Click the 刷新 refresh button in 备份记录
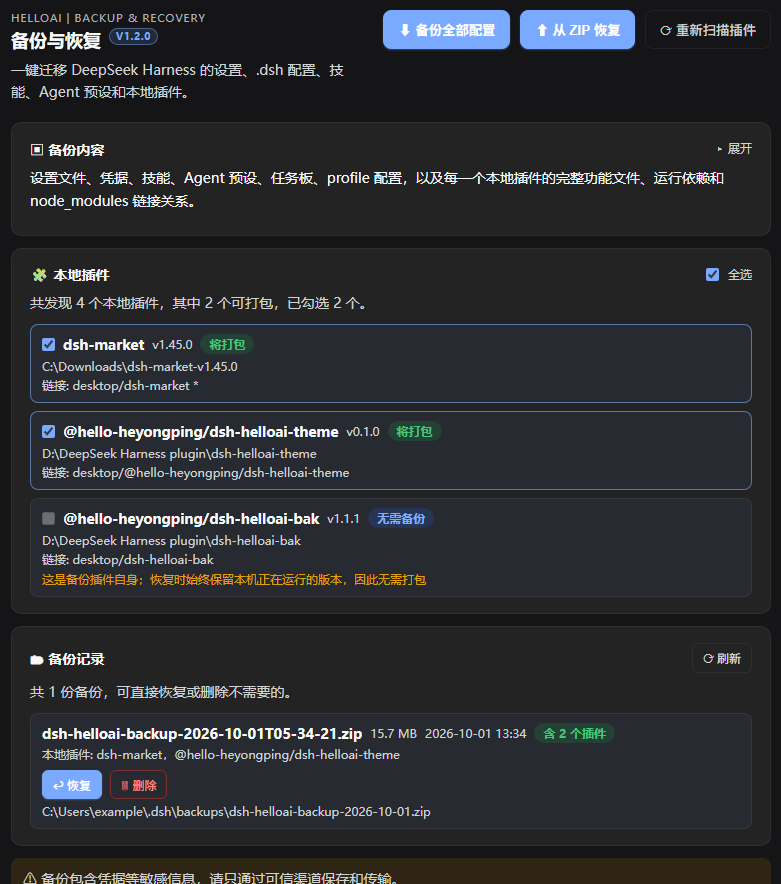 pos(722,658)
